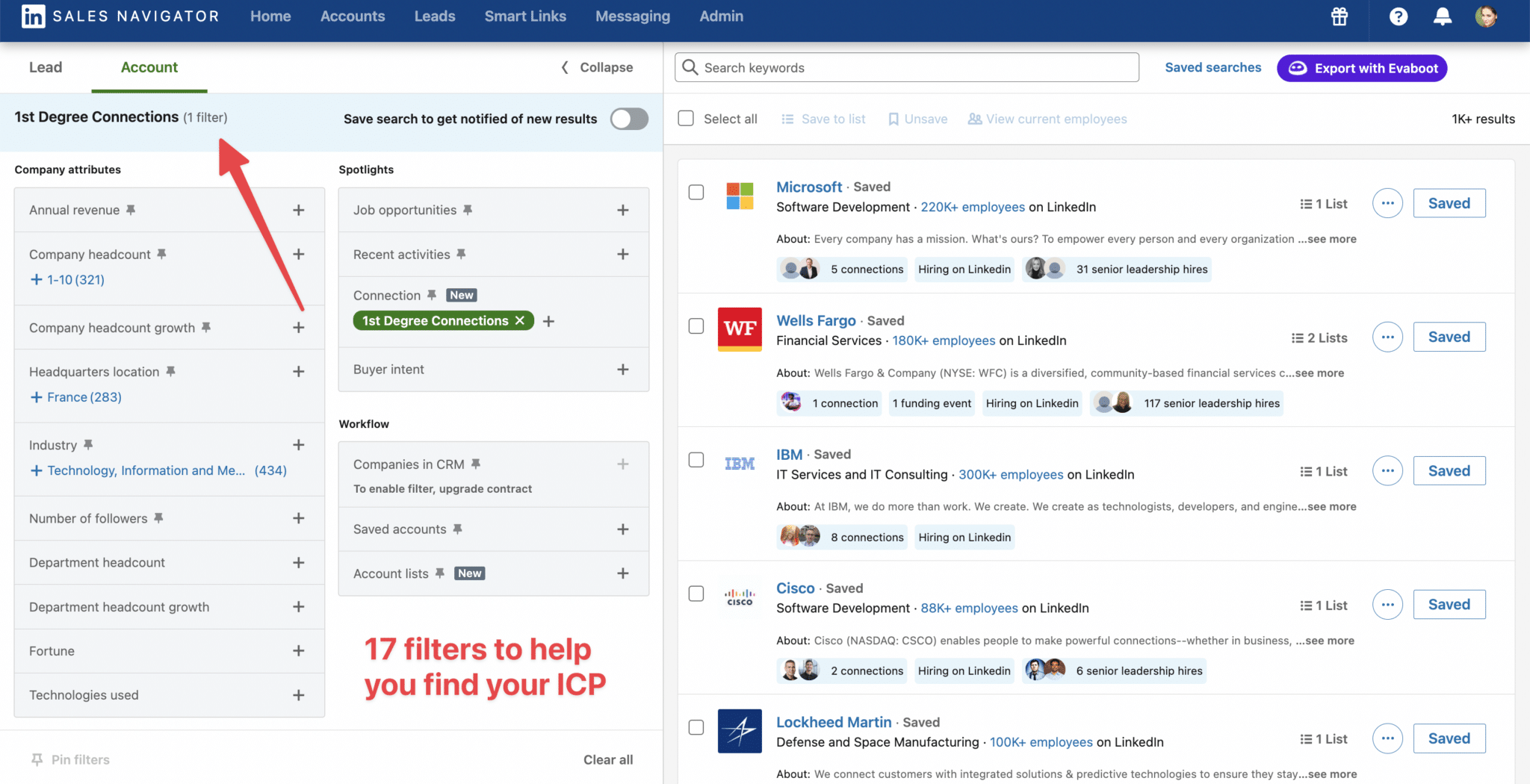Open Leads in the top menu

click(435, 16)
